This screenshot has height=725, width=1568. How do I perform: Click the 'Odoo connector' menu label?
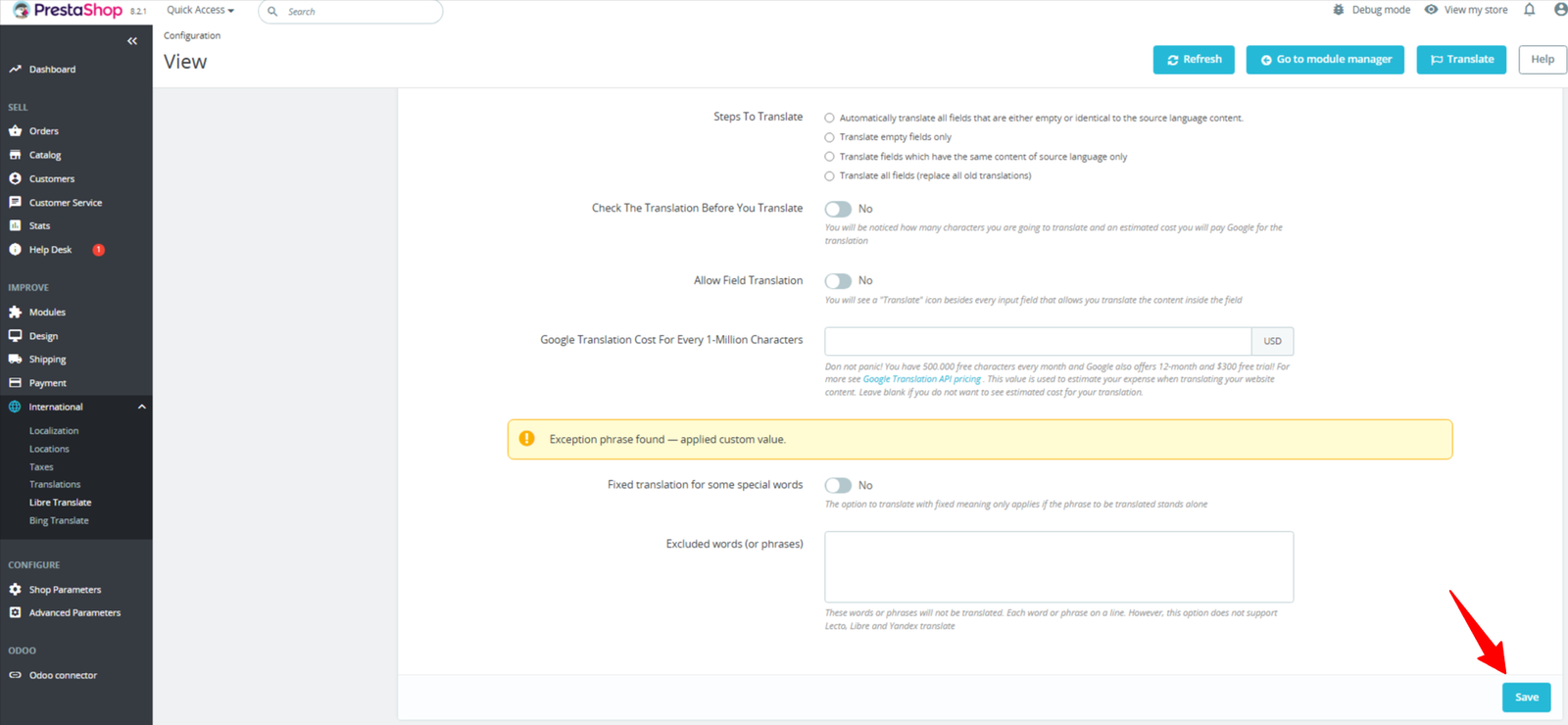63,675
